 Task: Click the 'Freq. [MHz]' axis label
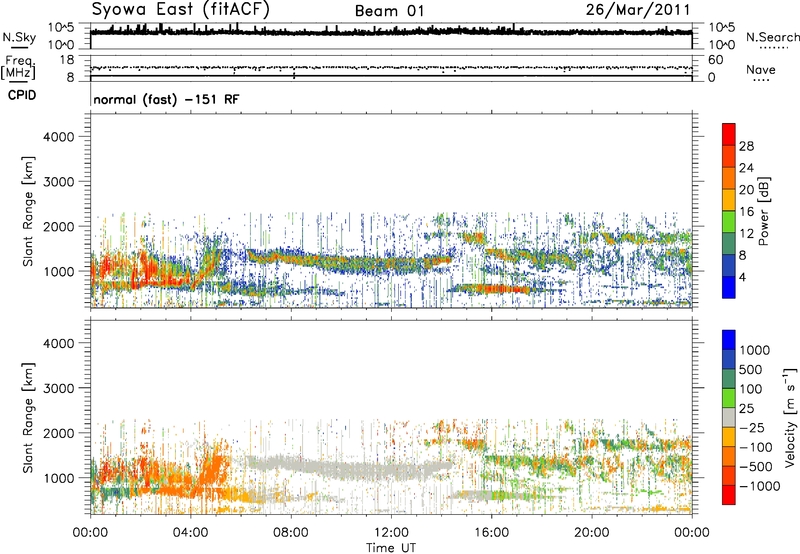(x=18, y=67)
